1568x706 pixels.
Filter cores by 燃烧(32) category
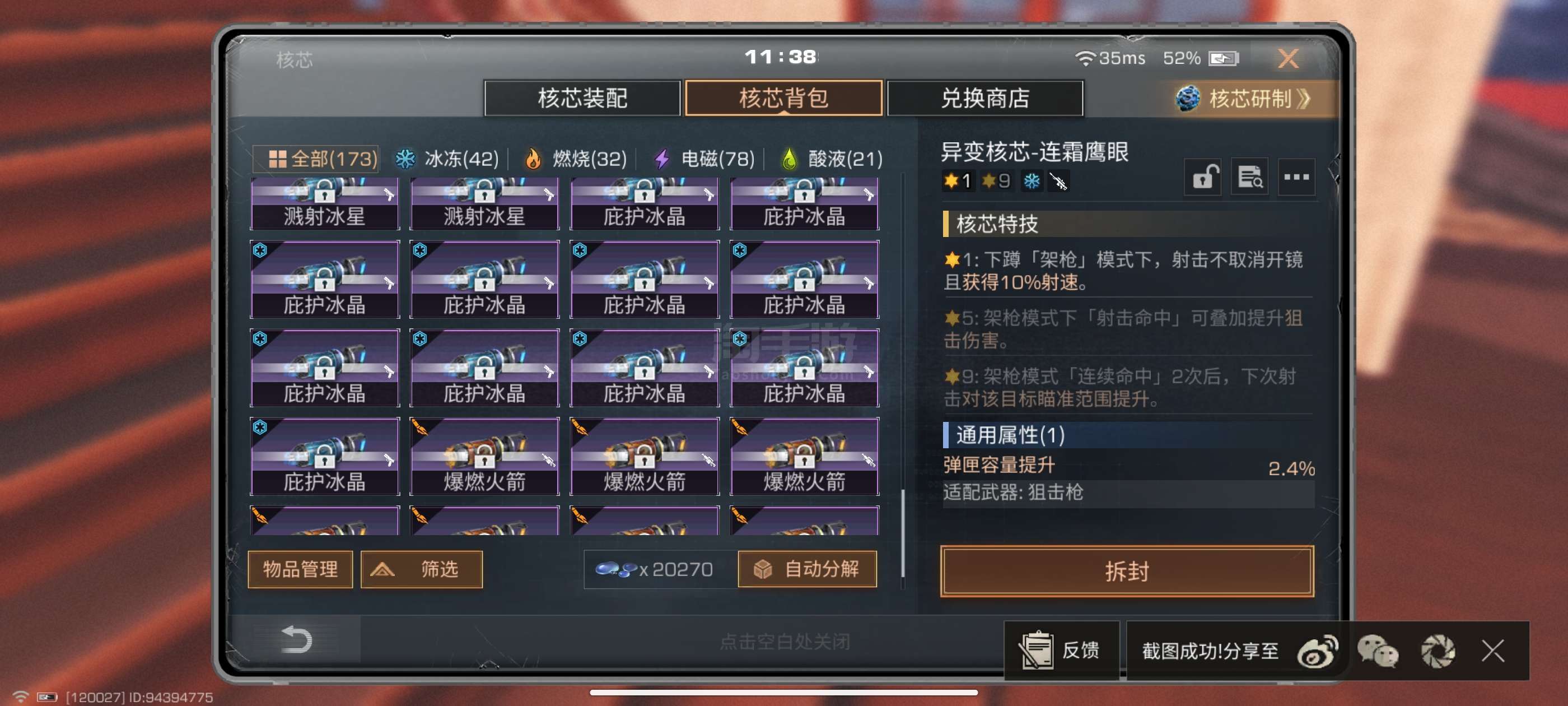(x=575, y=159)
